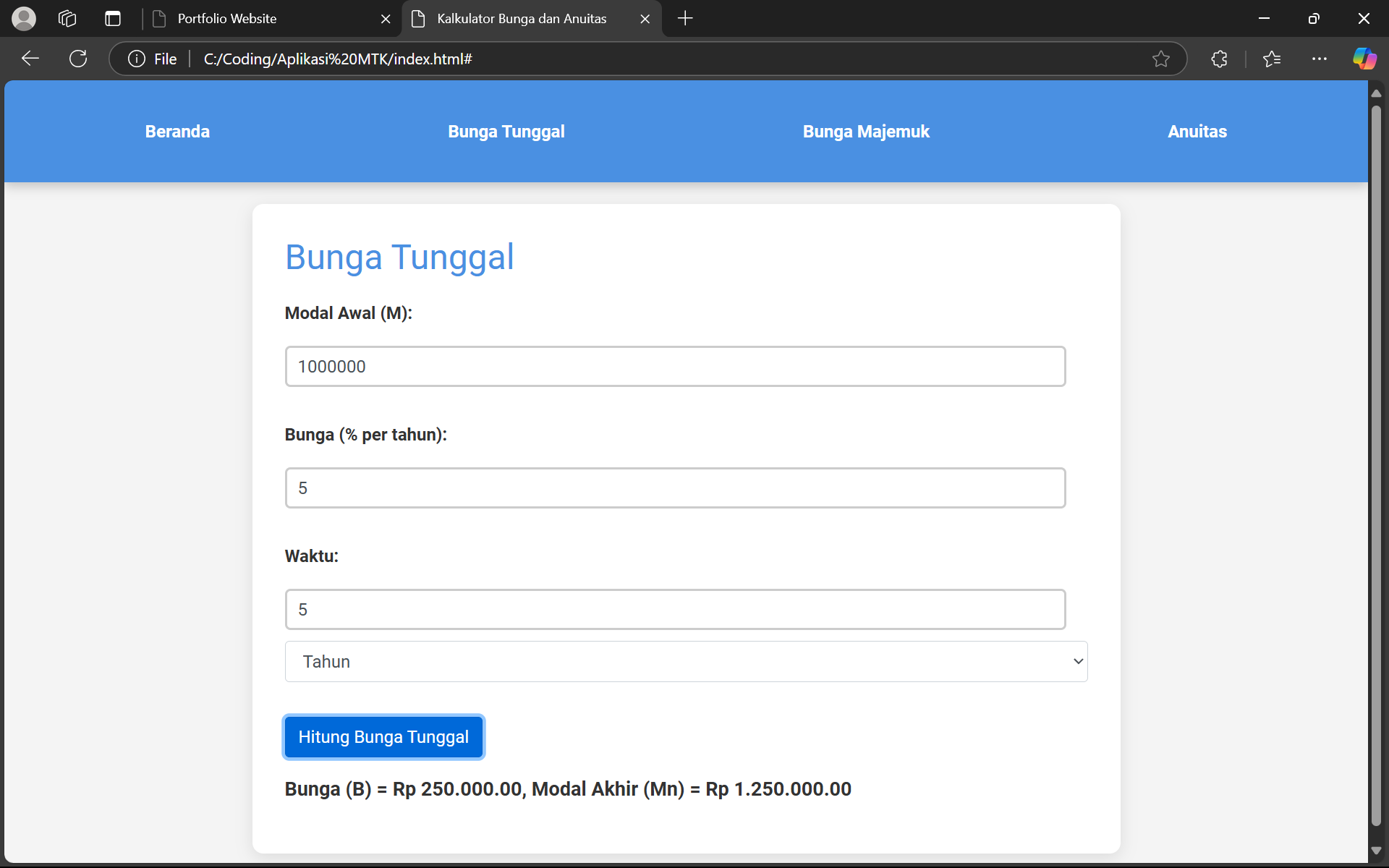Click the star to favorite this page
The image size is (1389, 868).
point(1160,59)
